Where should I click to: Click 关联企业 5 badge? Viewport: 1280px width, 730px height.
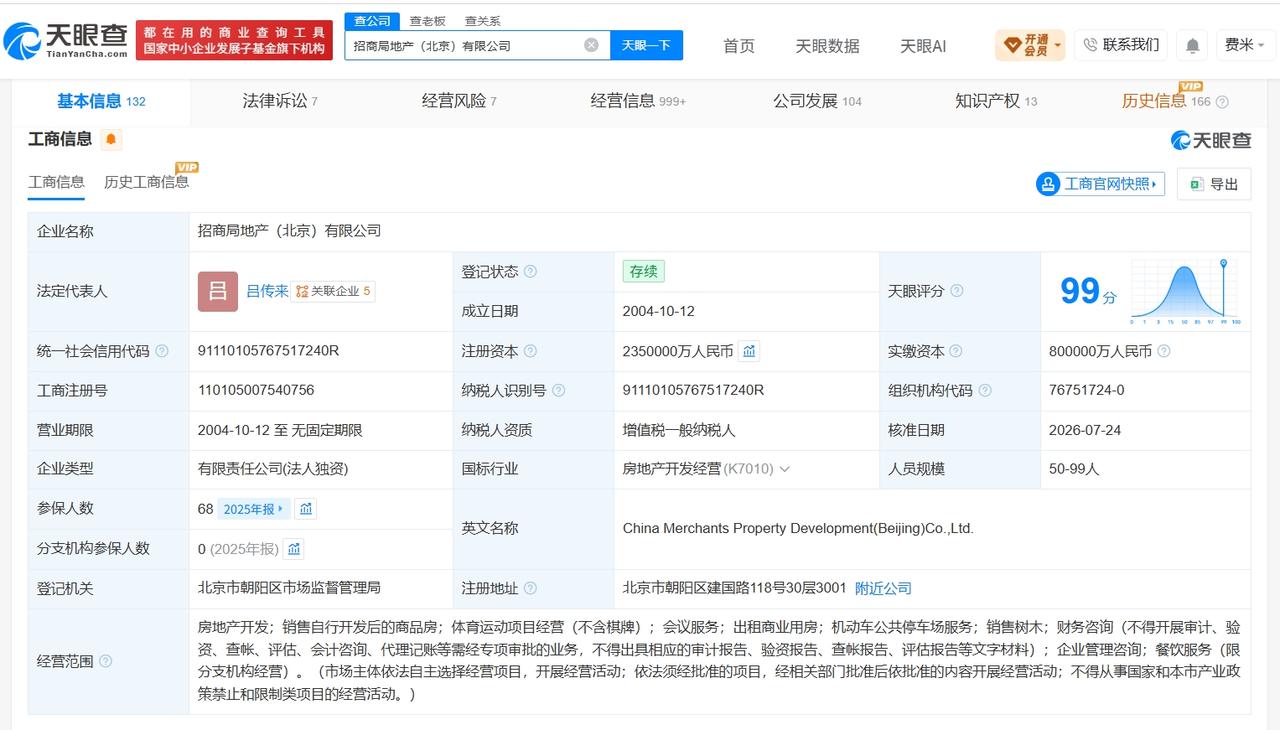tap(333, 291)
